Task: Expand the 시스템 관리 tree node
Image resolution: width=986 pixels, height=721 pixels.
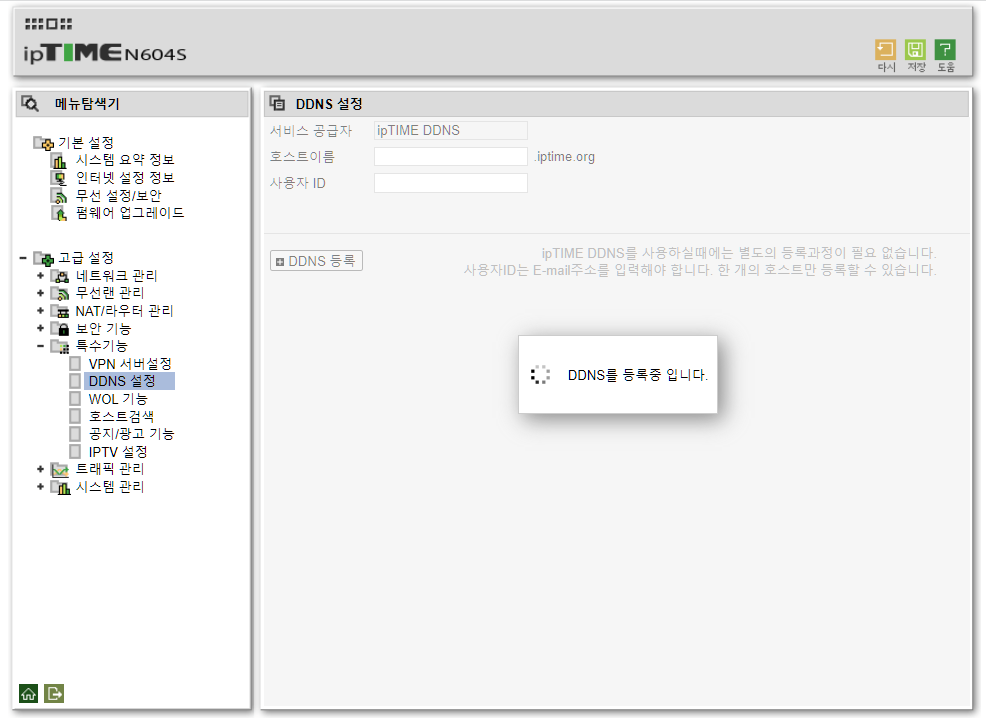Action: coord(40,487)
